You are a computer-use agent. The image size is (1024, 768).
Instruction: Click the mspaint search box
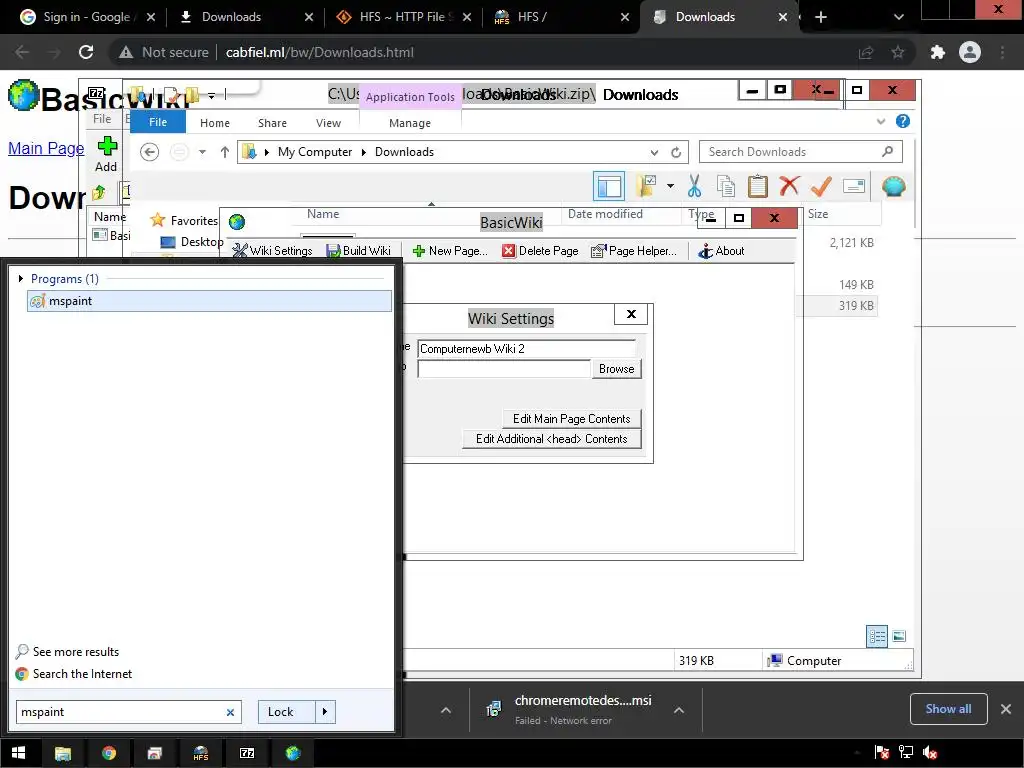coord(121,712)
